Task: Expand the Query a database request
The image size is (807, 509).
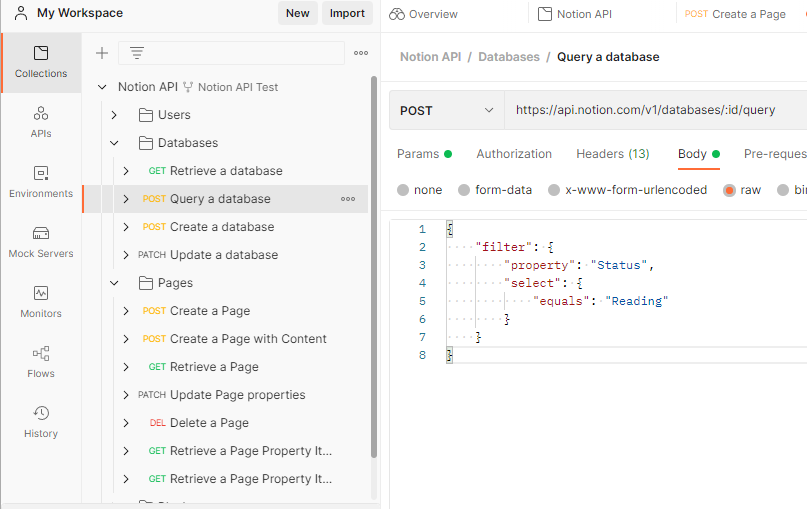Action: coord(126,199)
